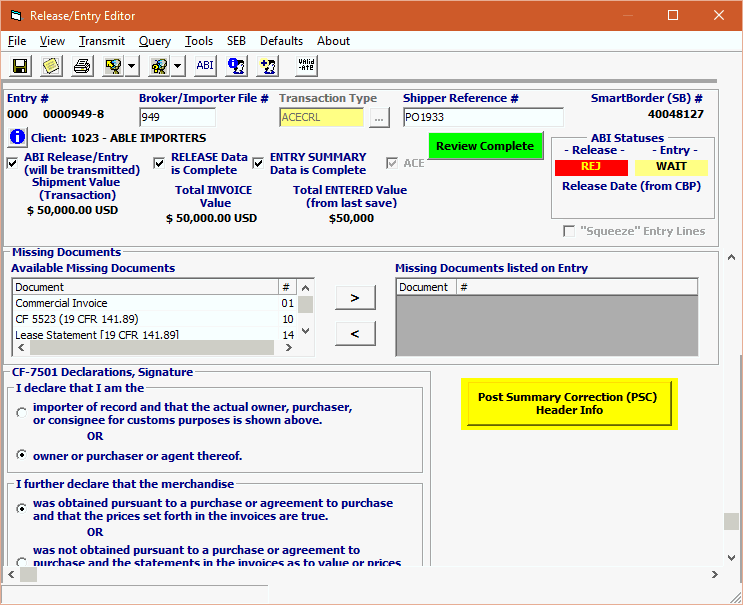Image resolution: width=743 pixels, height=605 pixels.
Task: Click the Shipper Reference # field
Action: [483, 117]
